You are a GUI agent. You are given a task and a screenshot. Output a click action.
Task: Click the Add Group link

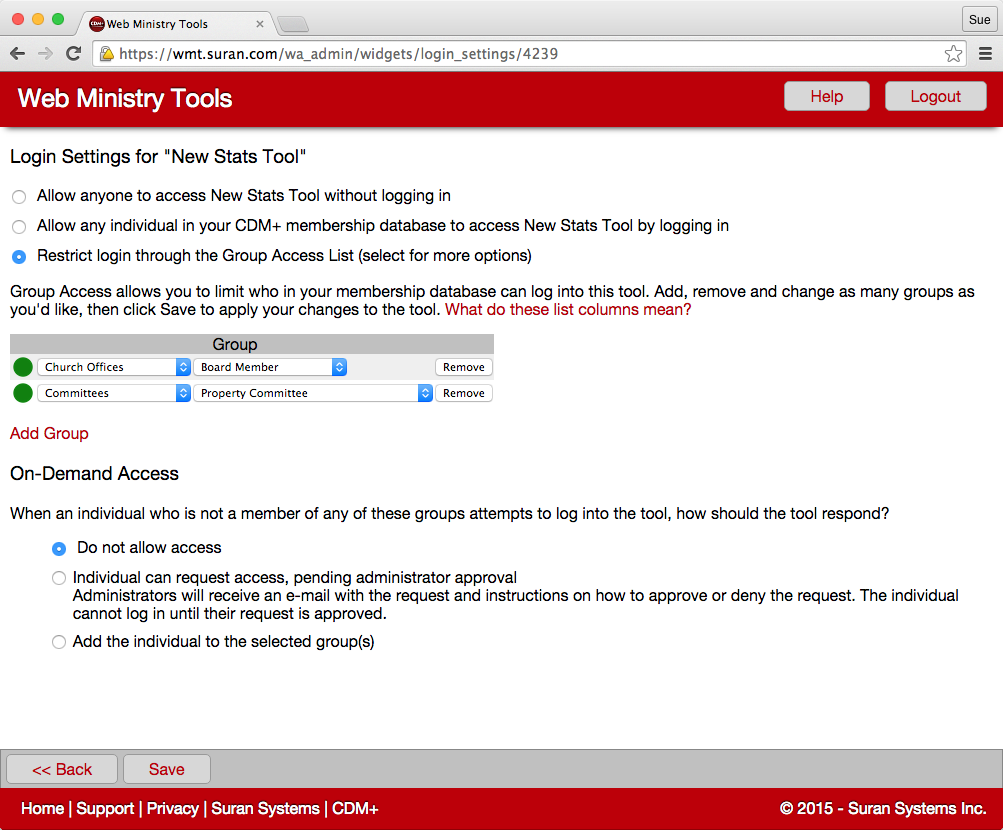point(49,433)
